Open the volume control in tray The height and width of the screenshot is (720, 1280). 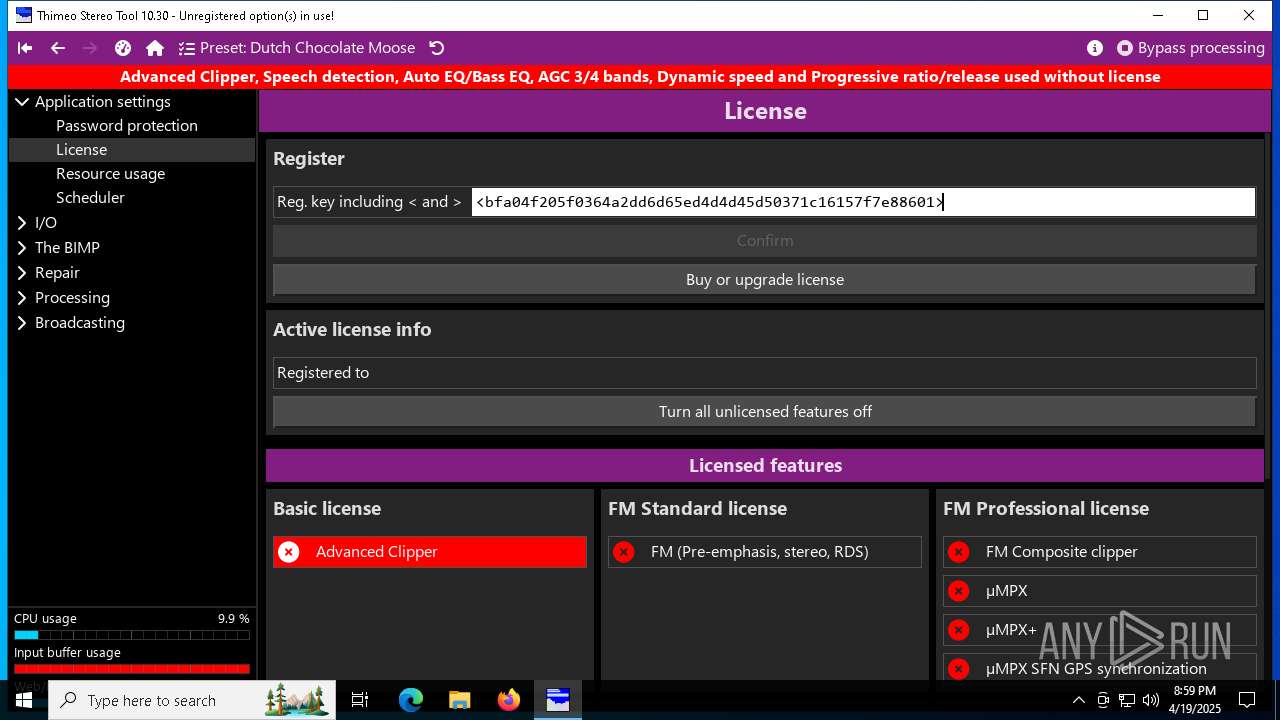click(x=1150, y=700)
